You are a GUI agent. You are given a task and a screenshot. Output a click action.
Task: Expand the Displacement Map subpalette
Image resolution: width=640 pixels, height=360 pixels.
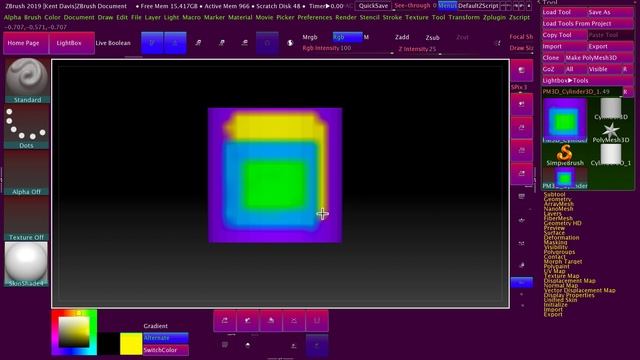point(569,281)
